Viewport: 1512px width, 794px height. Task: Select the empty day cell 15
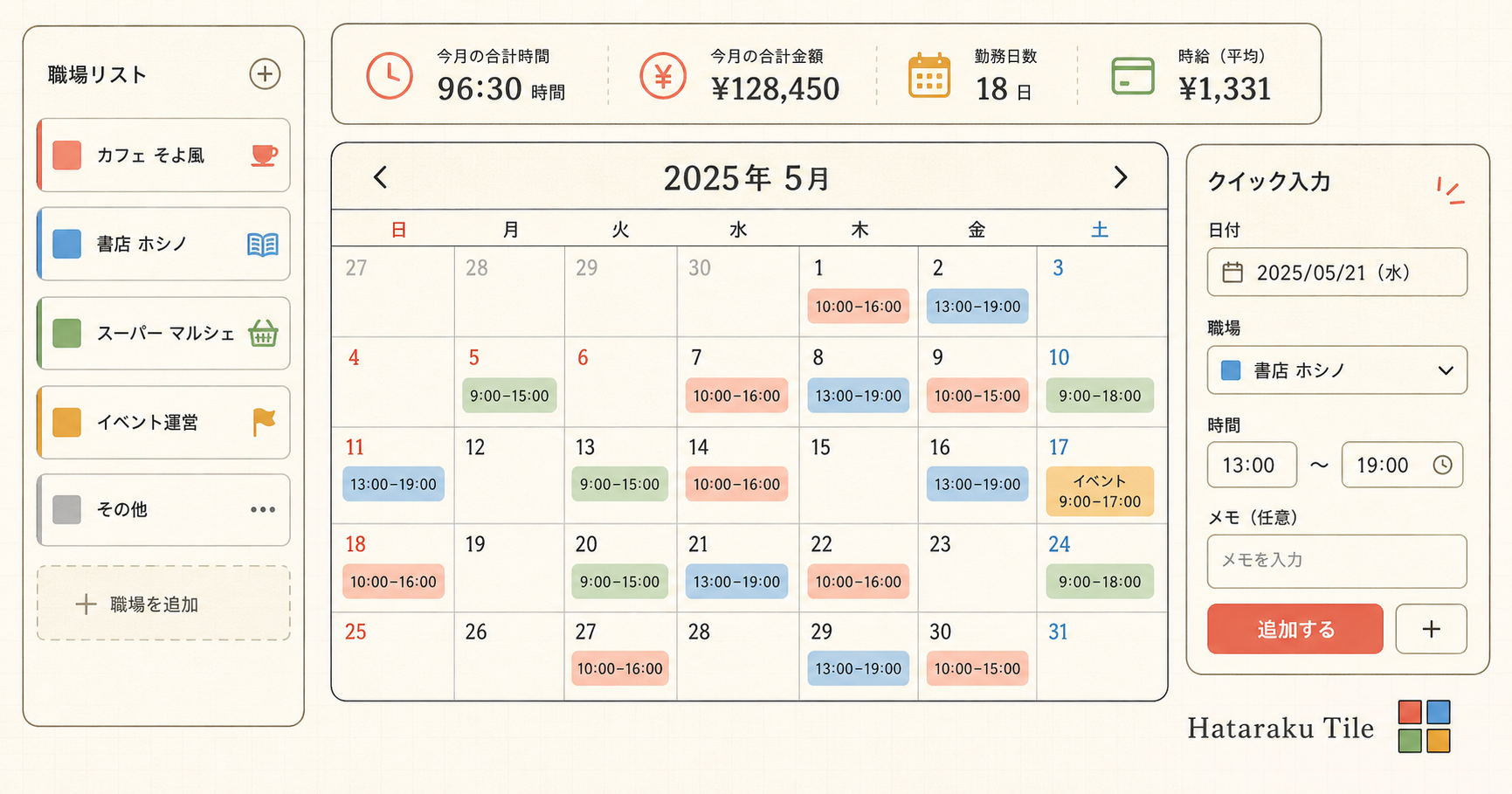[858, 475]
